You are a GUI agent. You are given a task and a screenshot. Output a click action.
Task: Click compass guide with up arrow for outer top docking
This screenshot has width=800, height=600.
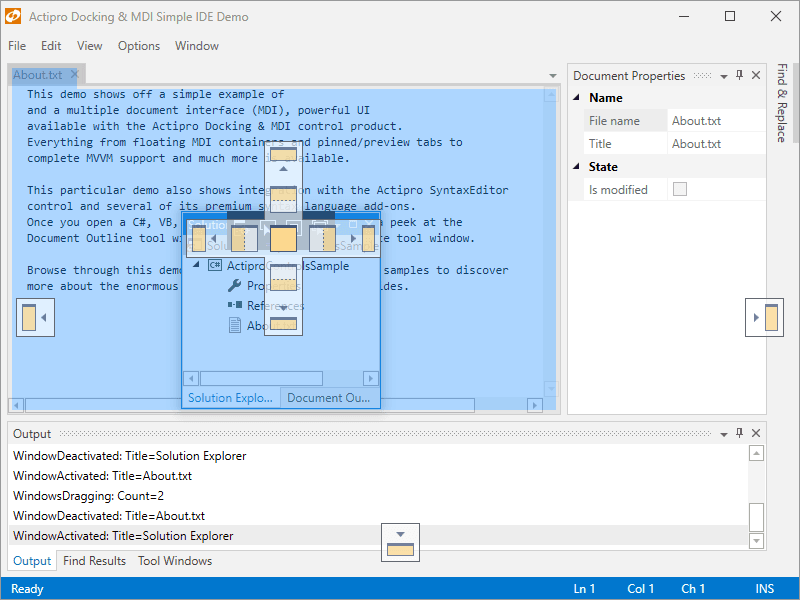pos(283,159)
